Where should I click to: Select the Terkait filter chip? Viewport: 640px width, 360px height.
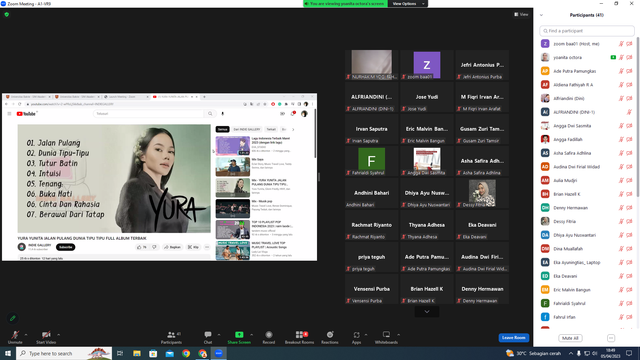coord(271,129)
